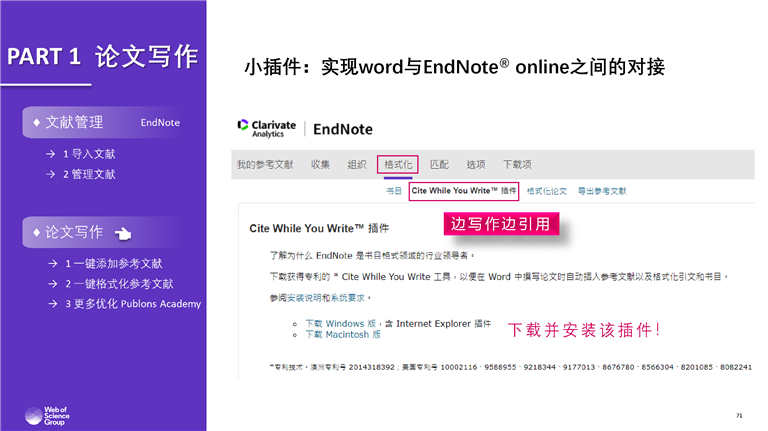Select Cite While You Write 插件 sub-tab
The width and height of the screenshot is (768, 431).
[463, 191]
